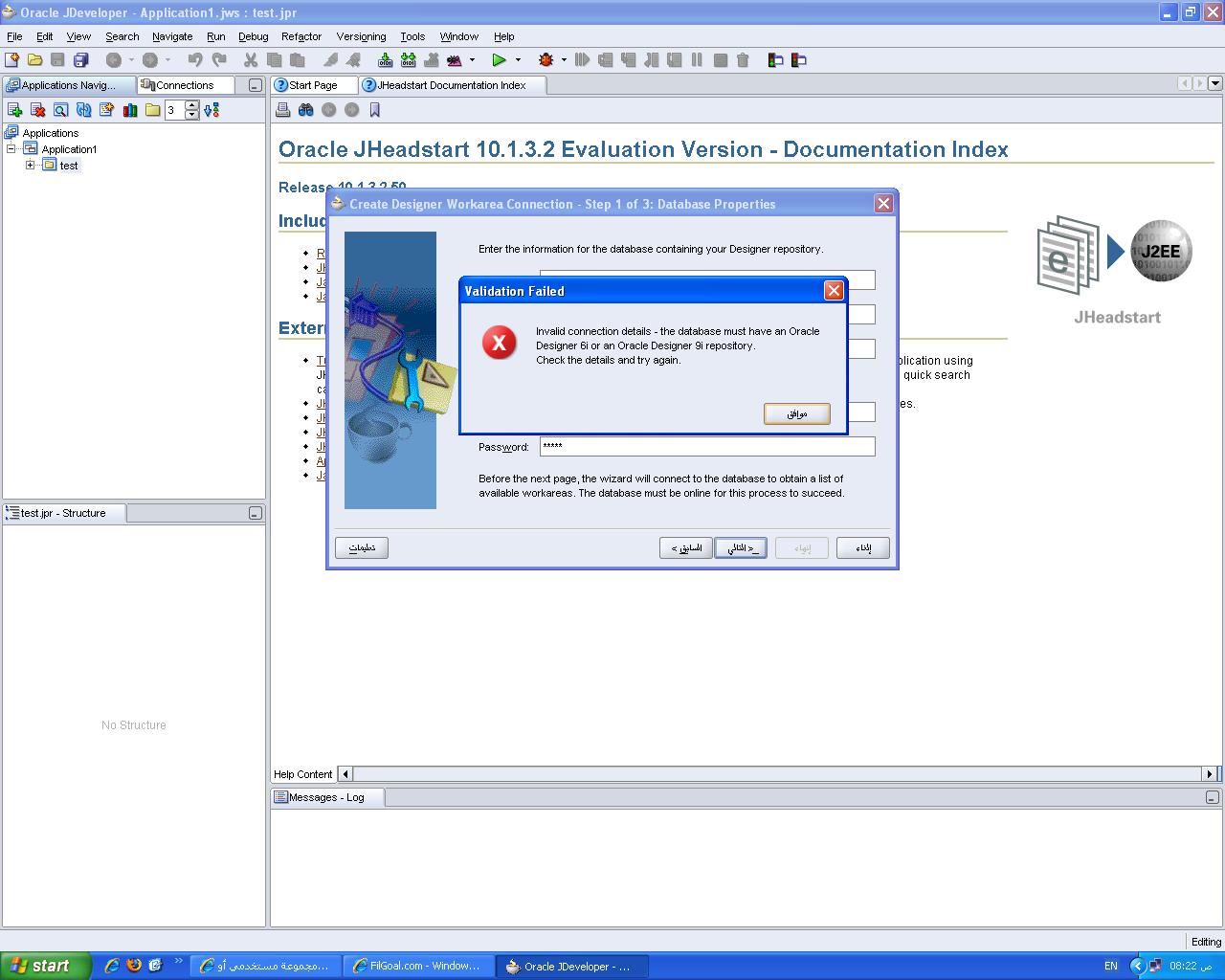Click the green Run arrow icon
The image size is (1225, 980).
(x=499, y=60)
